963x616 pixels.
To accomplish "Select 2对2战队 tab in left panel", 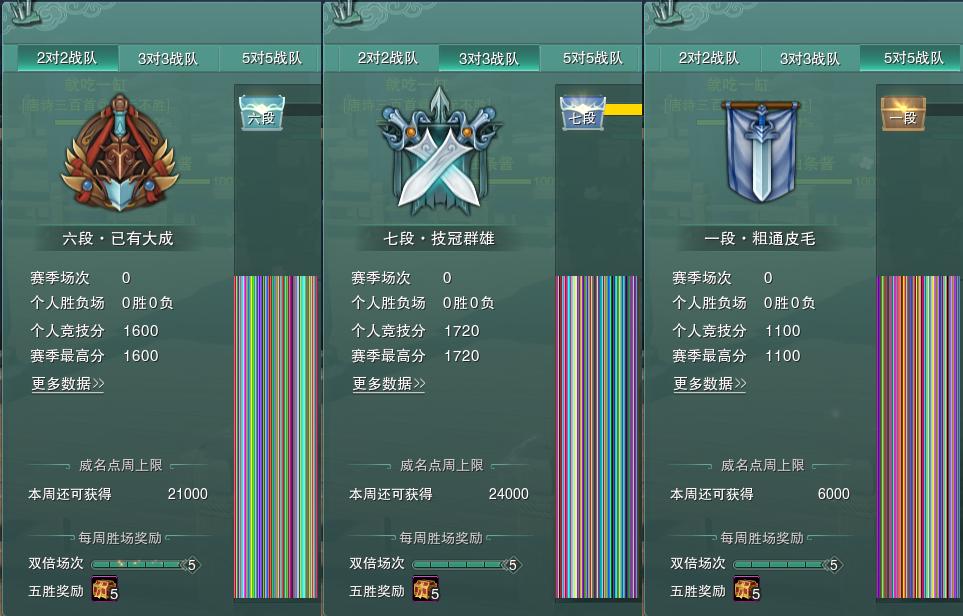I will pos(67,58).
